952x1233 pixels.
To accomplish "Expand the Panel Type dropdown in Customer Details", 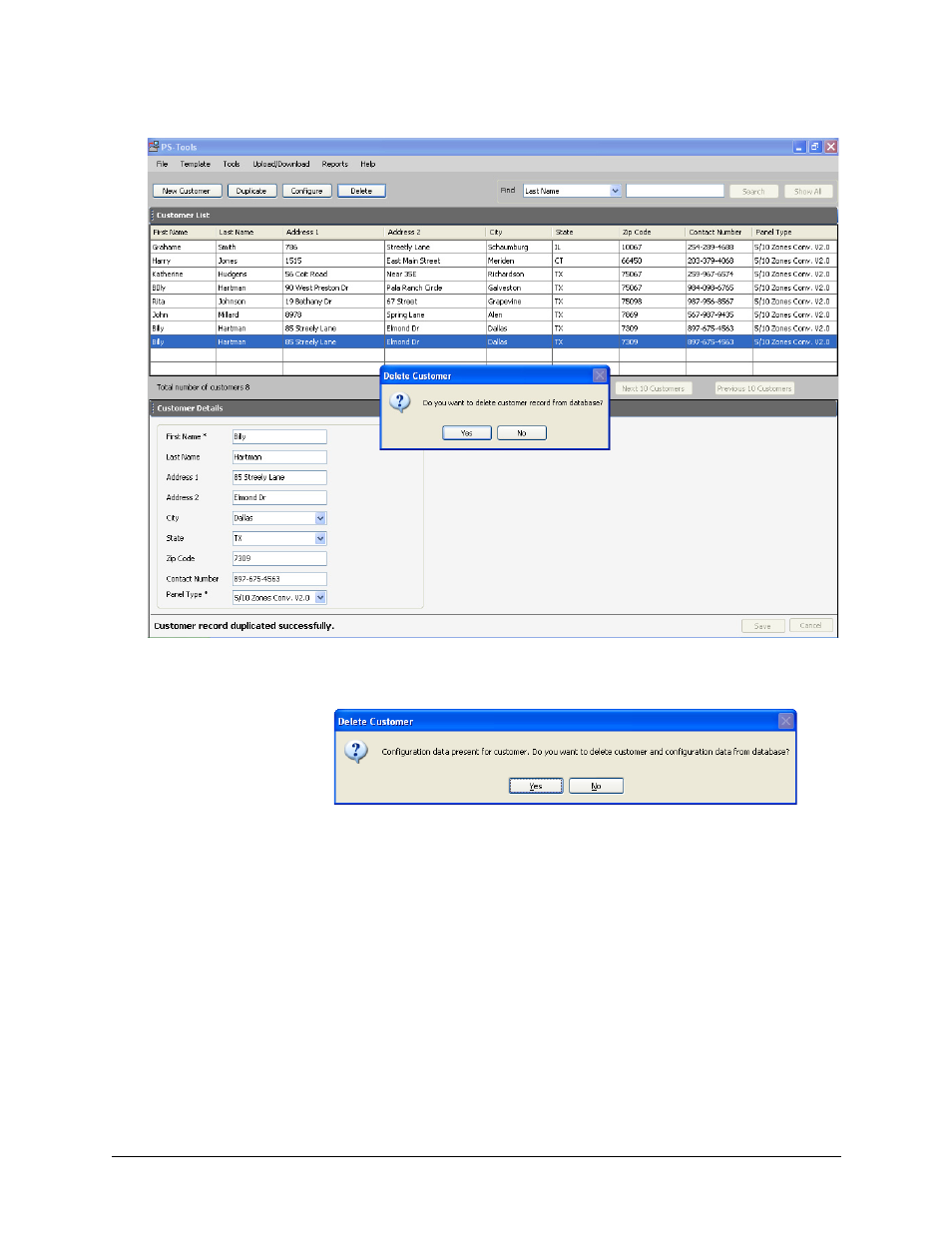I will coord(320,598).
